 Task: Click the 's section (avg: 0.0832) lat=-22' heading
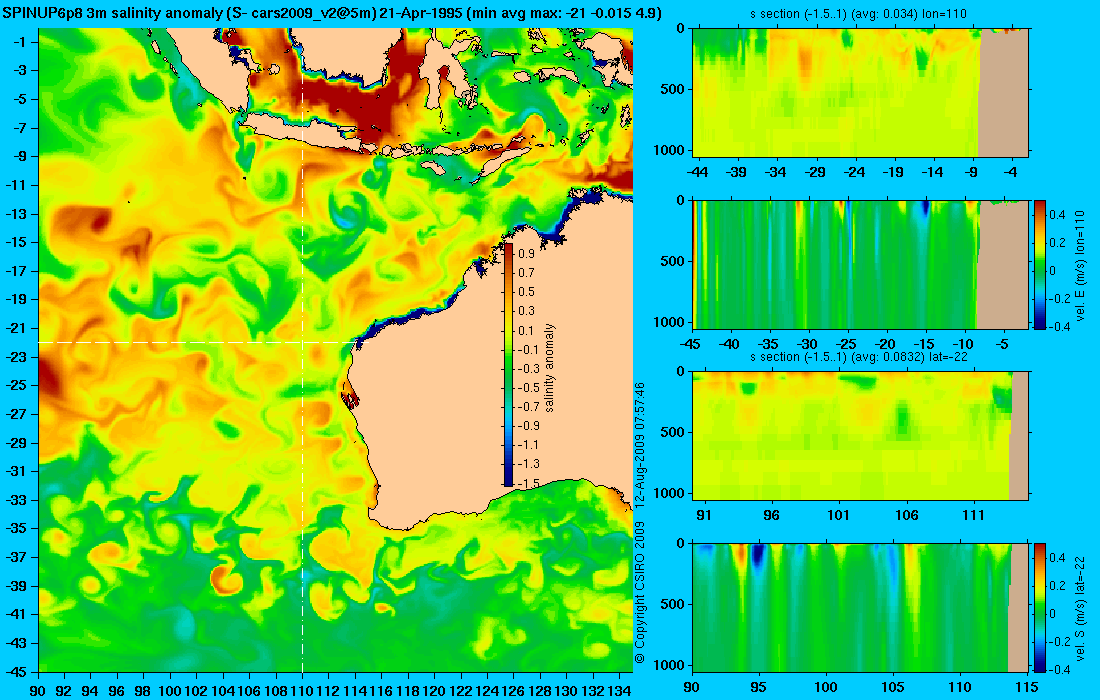point(860,357)
